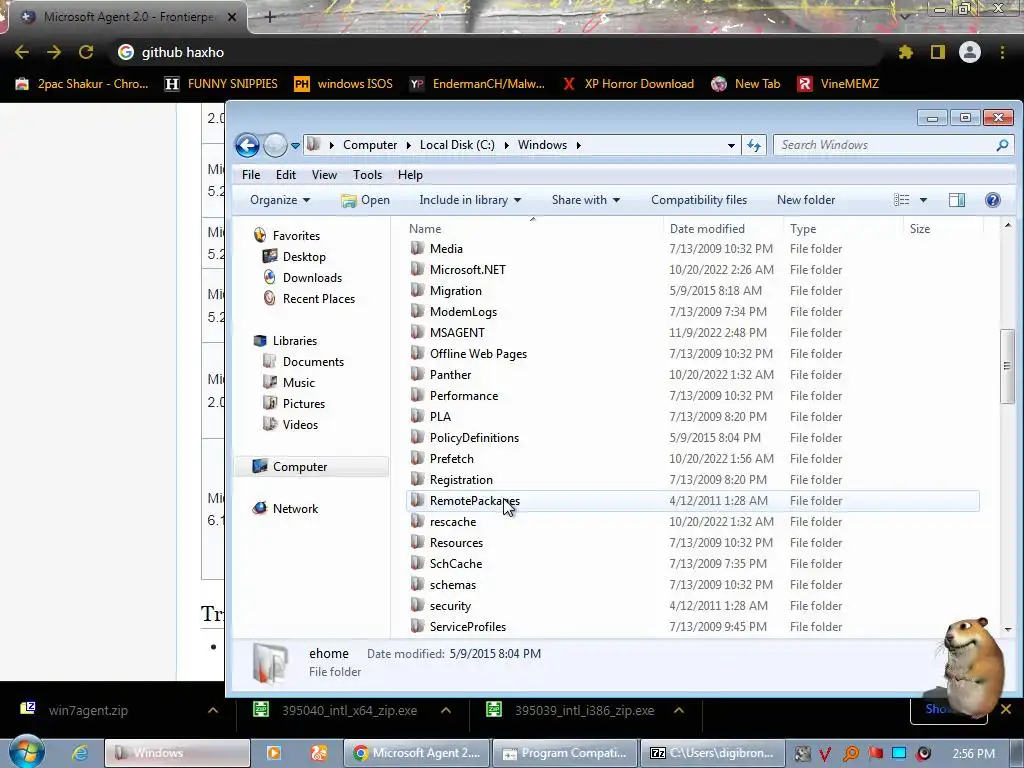Expand the Windows breadcrumb arrow
Viewport: 1024px width, 768px height.
pos(579,145)
